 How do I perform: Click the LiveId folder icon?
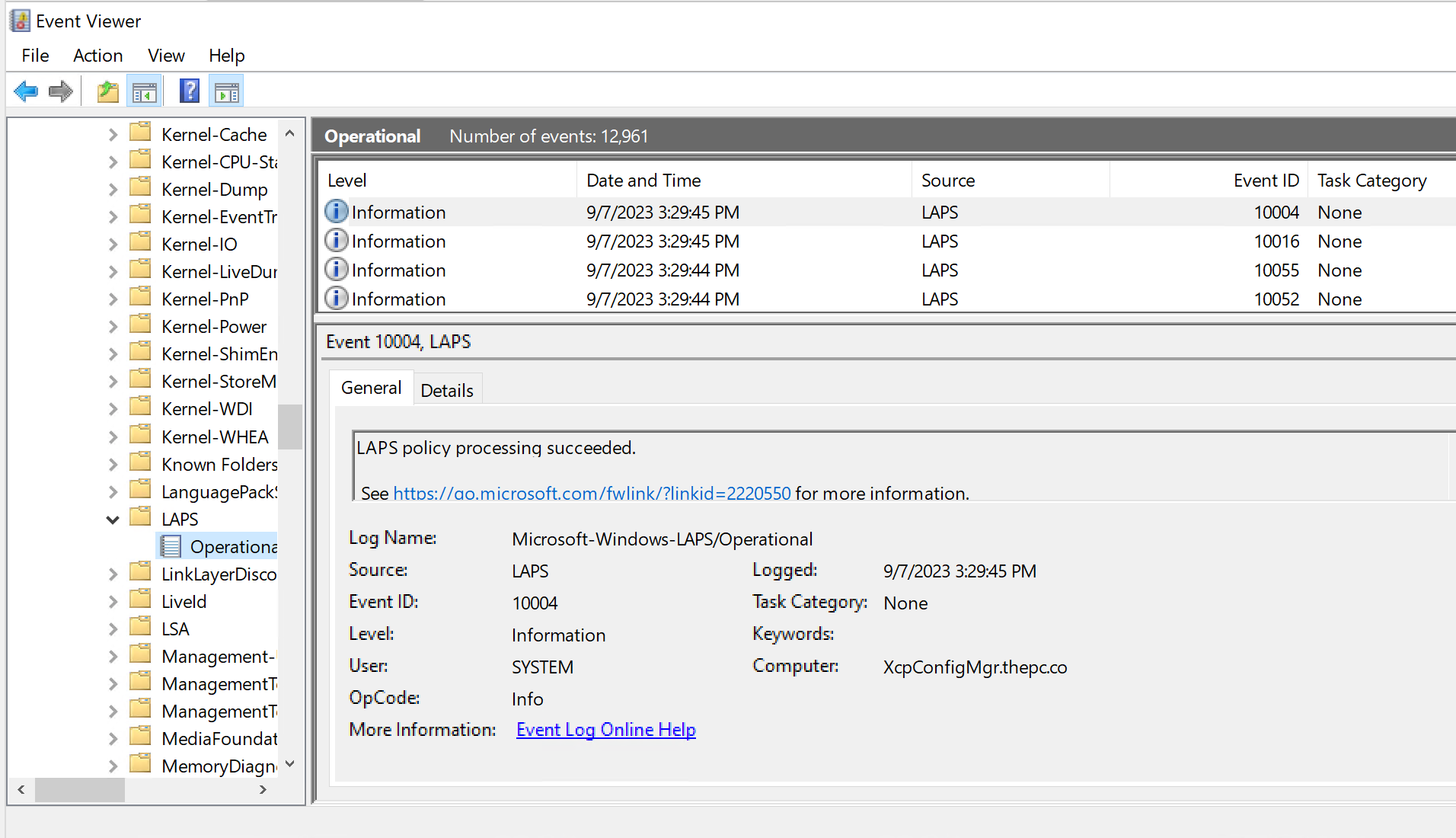[x=140, y=600]
